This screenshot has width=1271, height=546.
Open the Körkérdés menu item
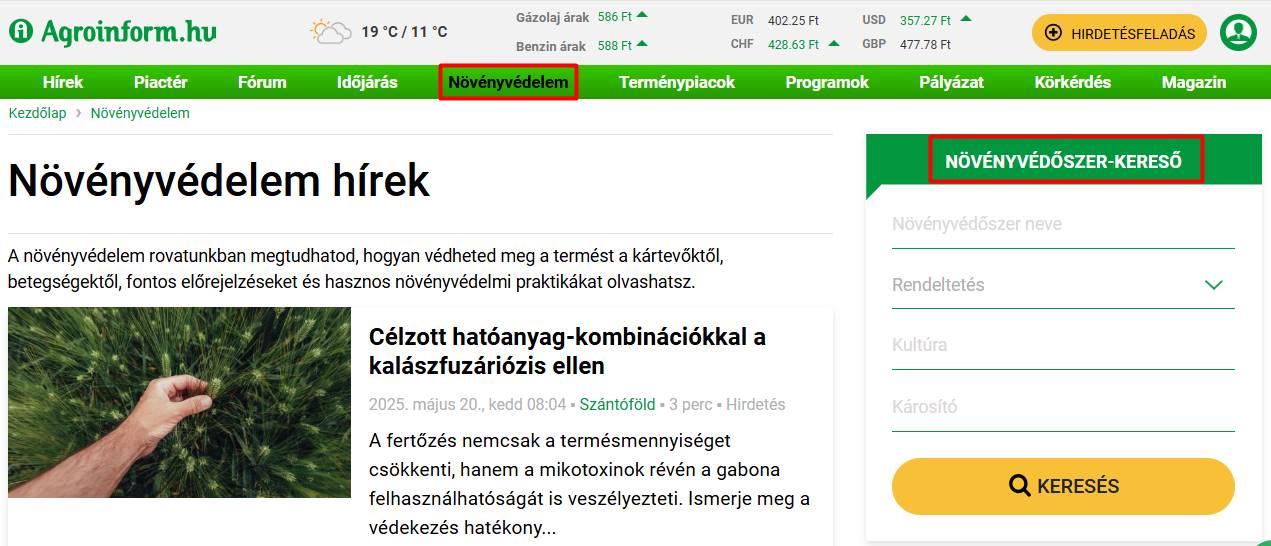click(x=1073, y=82)
